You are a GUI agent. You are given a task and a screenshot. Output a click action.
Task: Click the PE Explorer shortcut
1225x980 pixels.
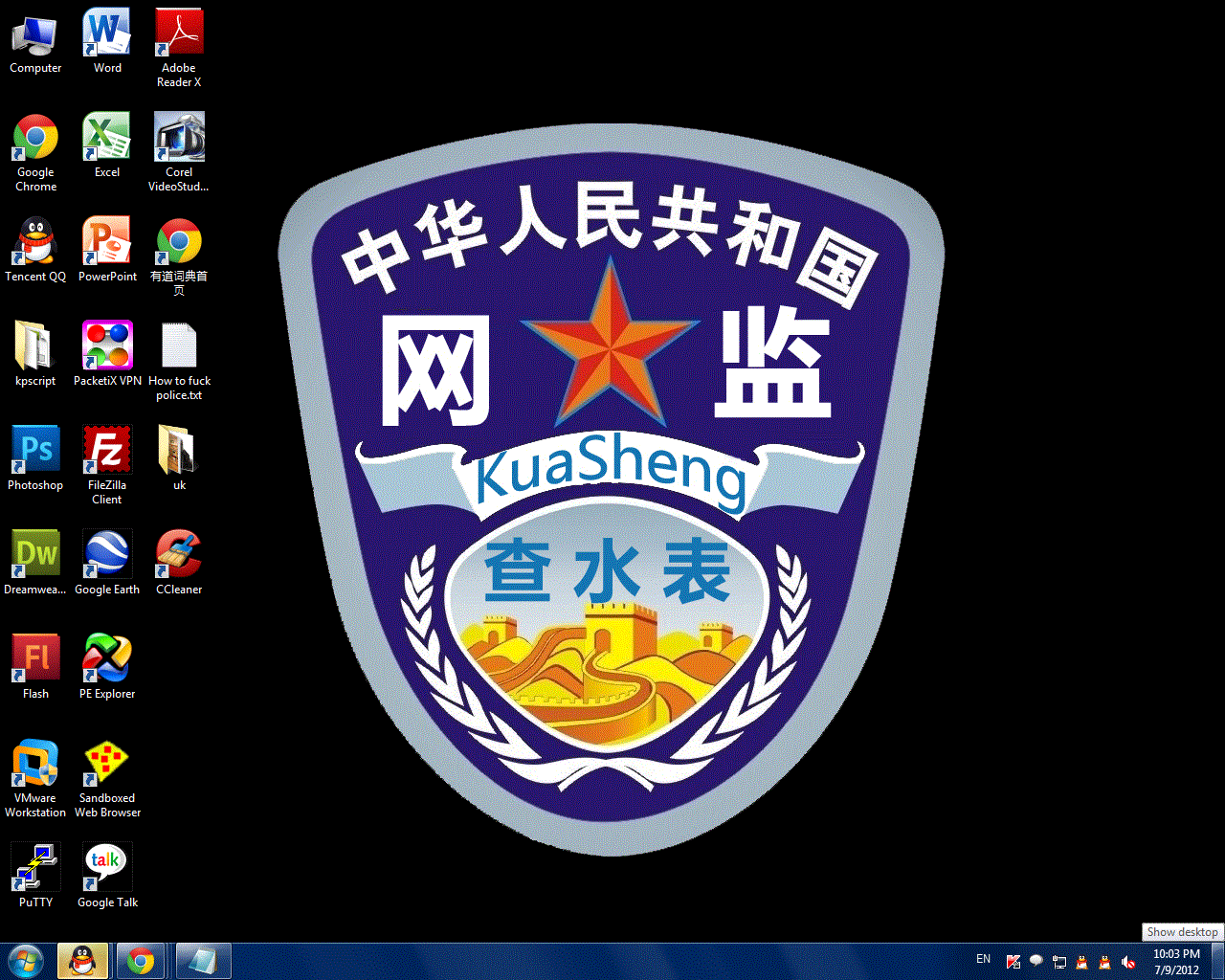tap(107, 666)
